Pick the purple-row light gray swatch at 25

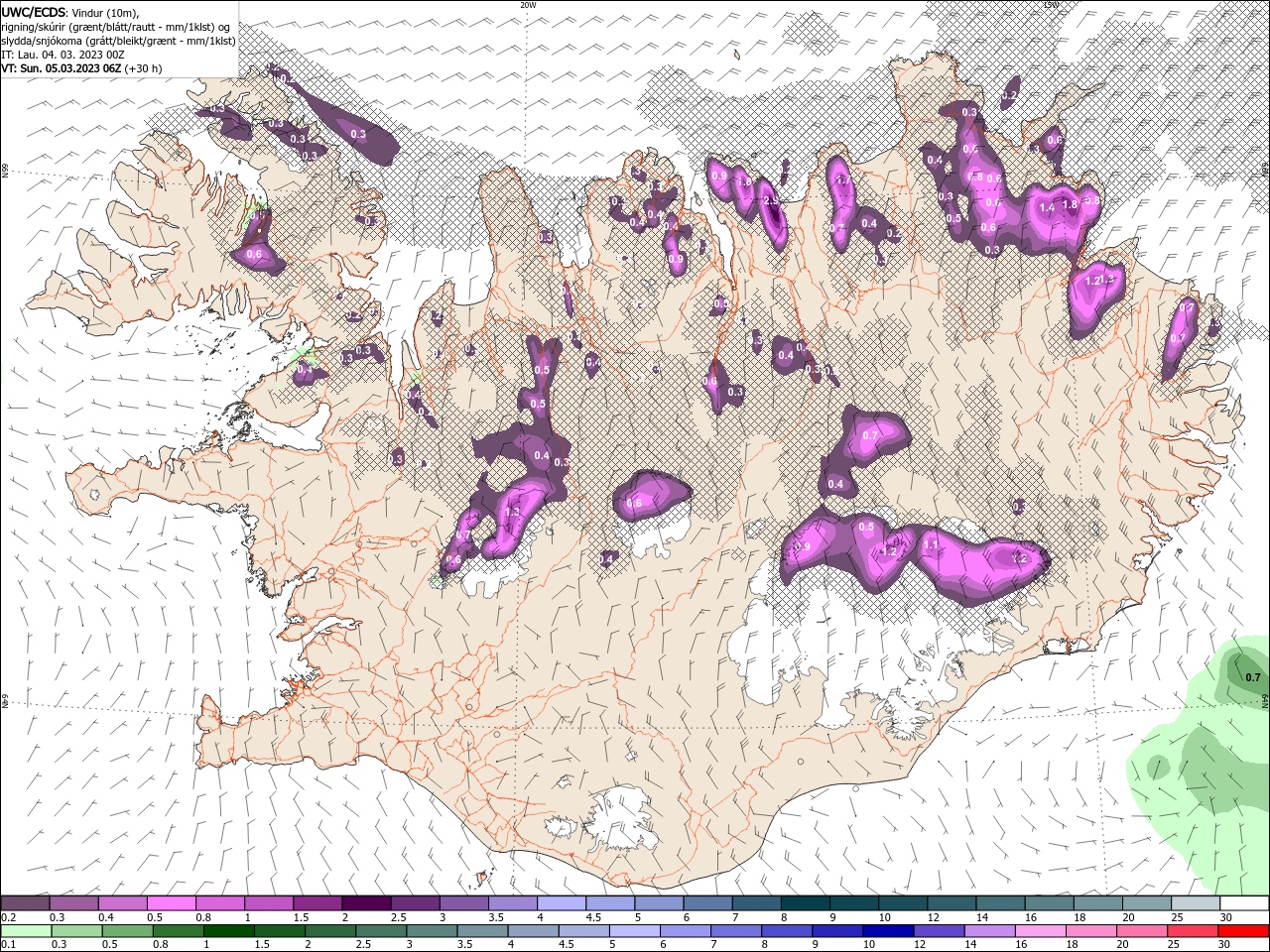pos(1197,903)
